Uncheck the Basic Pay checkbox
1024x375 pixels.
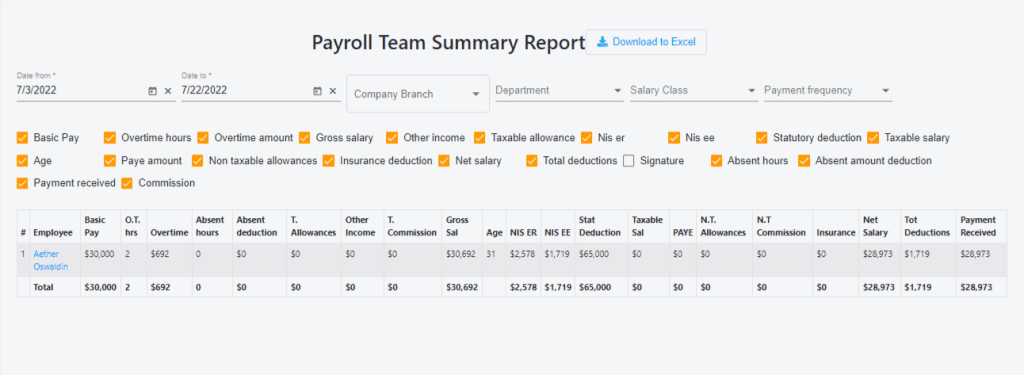tap(23, 138)
